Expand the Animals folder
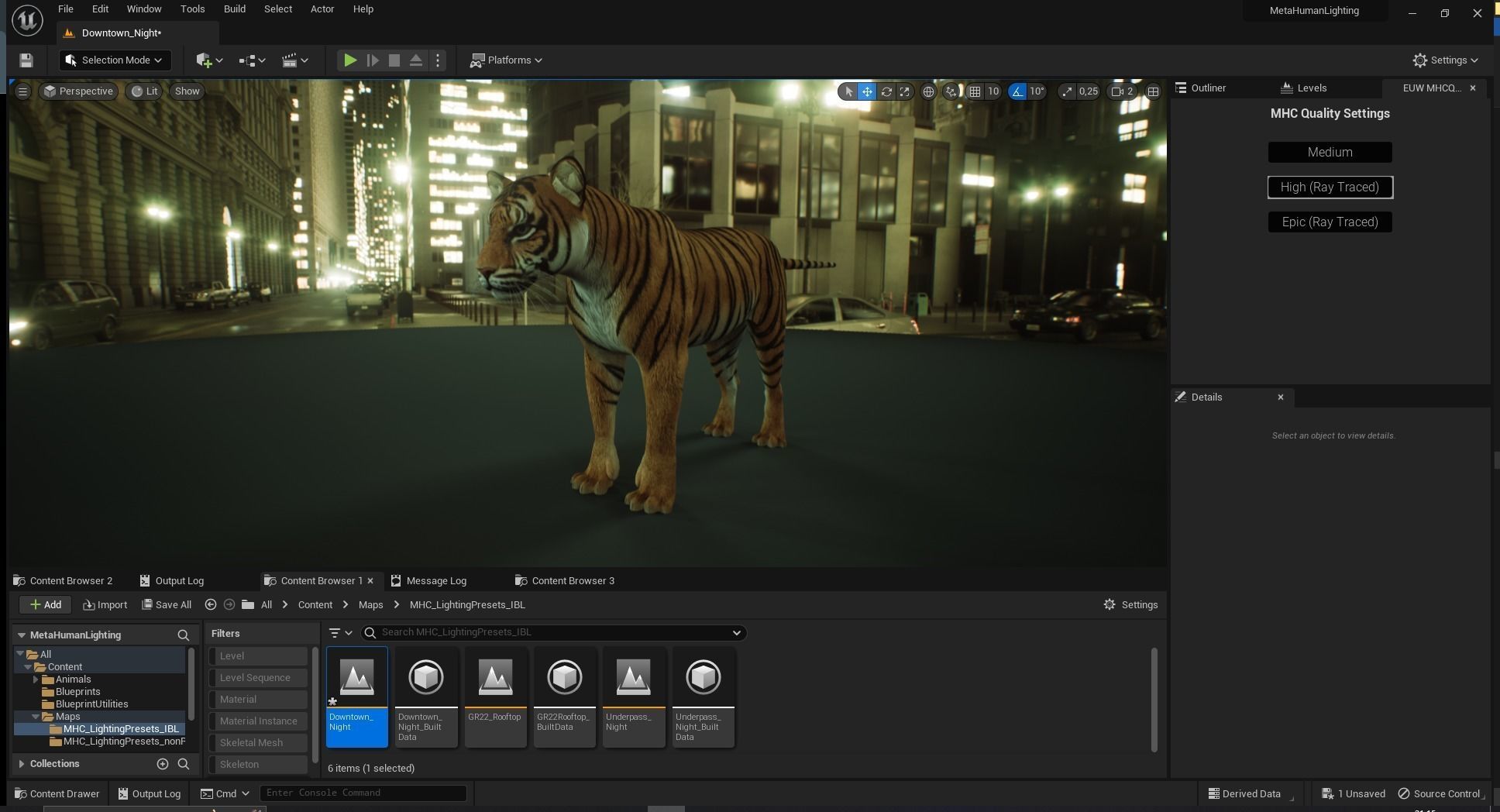The height and width of the screenshot is (812, 1500). pyautogui.click(x=36, y=680)
